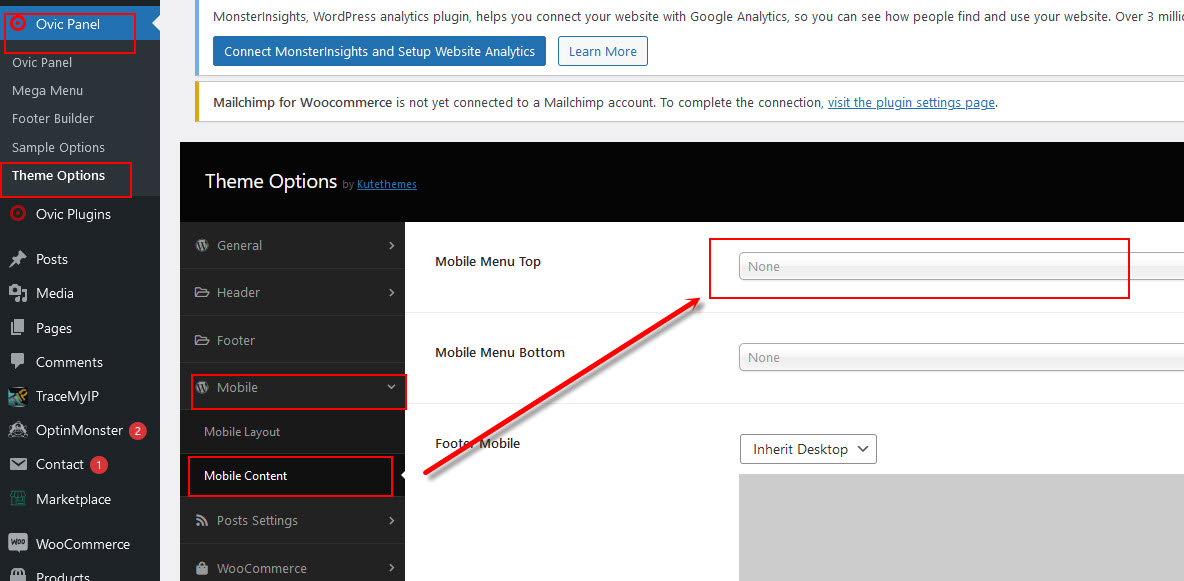Click the Contact envelope icon
Image resolution: width=1184 pixels, height=581 pixels.
(x=18, y=464)
